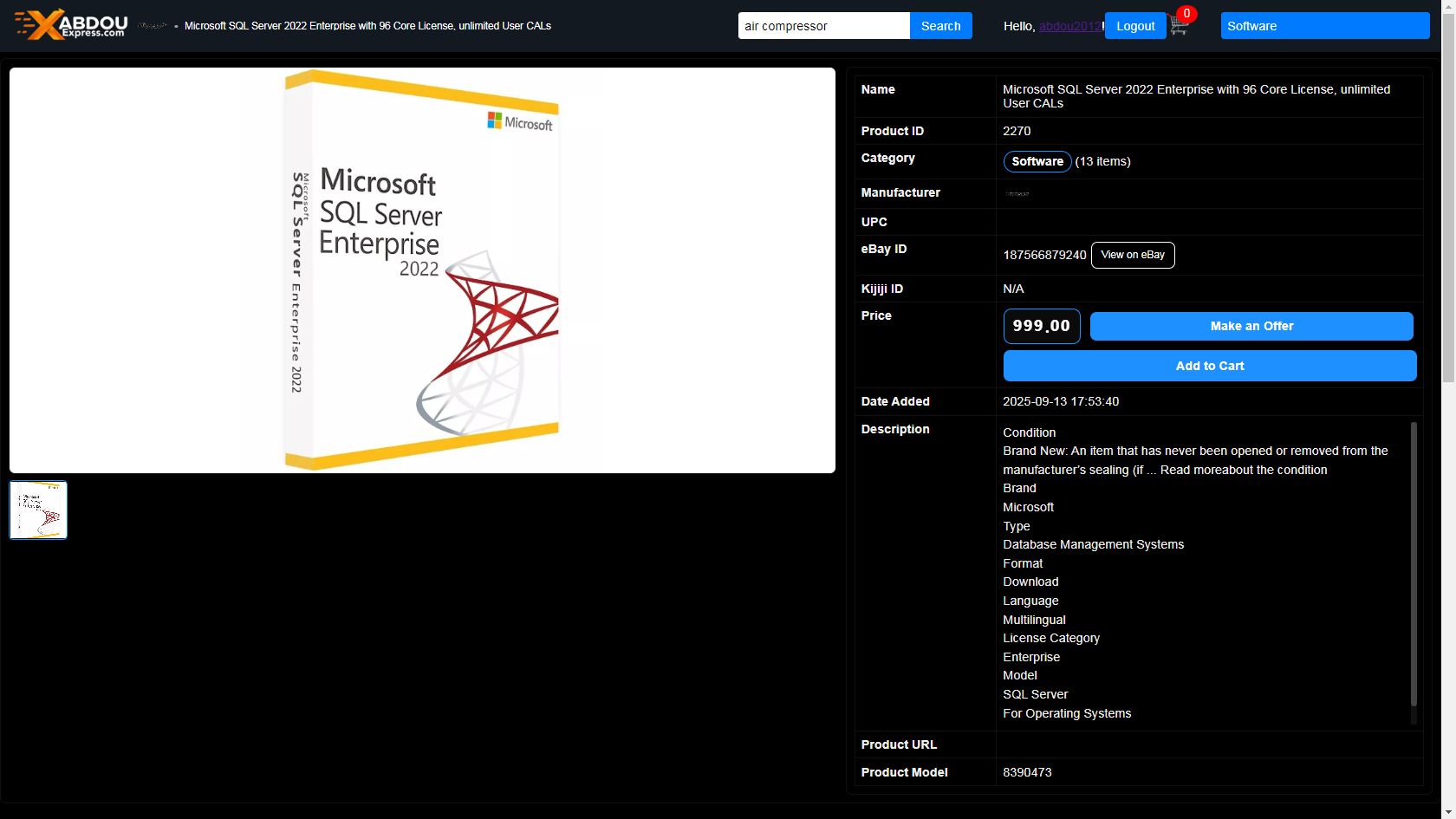Viewport: 1456px width, 819px height.
Task: Select the product thumbnail below main image
Action: [x=38, y=510]
